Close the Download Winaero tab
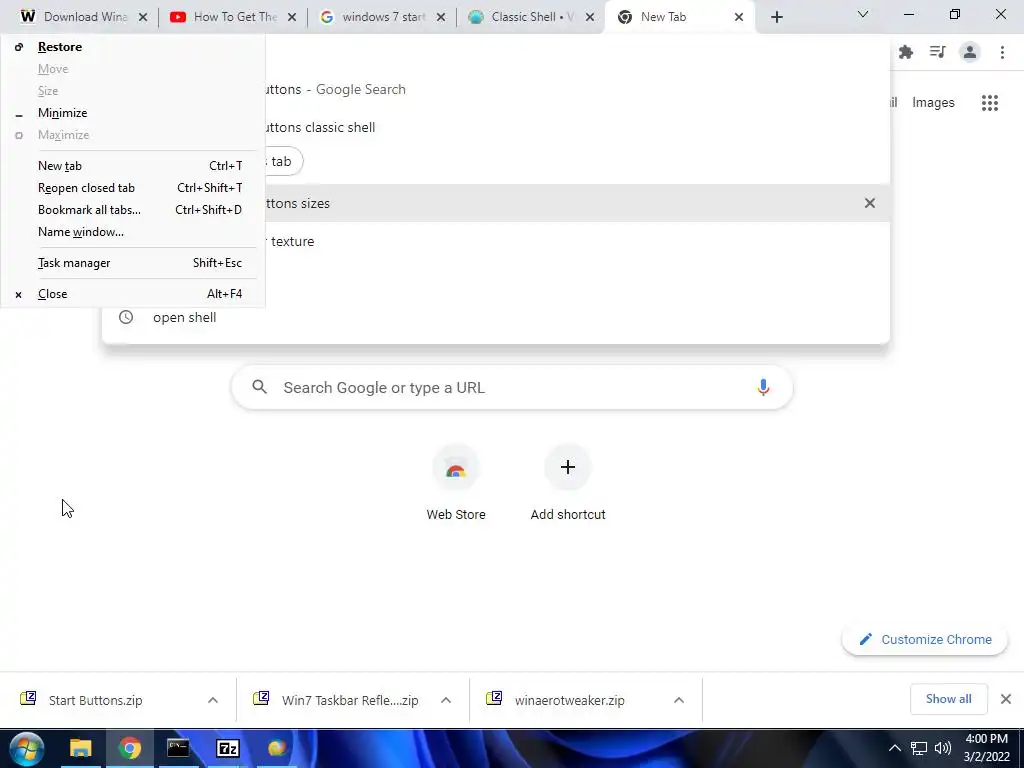Screen dimensions: 1024x768 click(x=143, y=17)
